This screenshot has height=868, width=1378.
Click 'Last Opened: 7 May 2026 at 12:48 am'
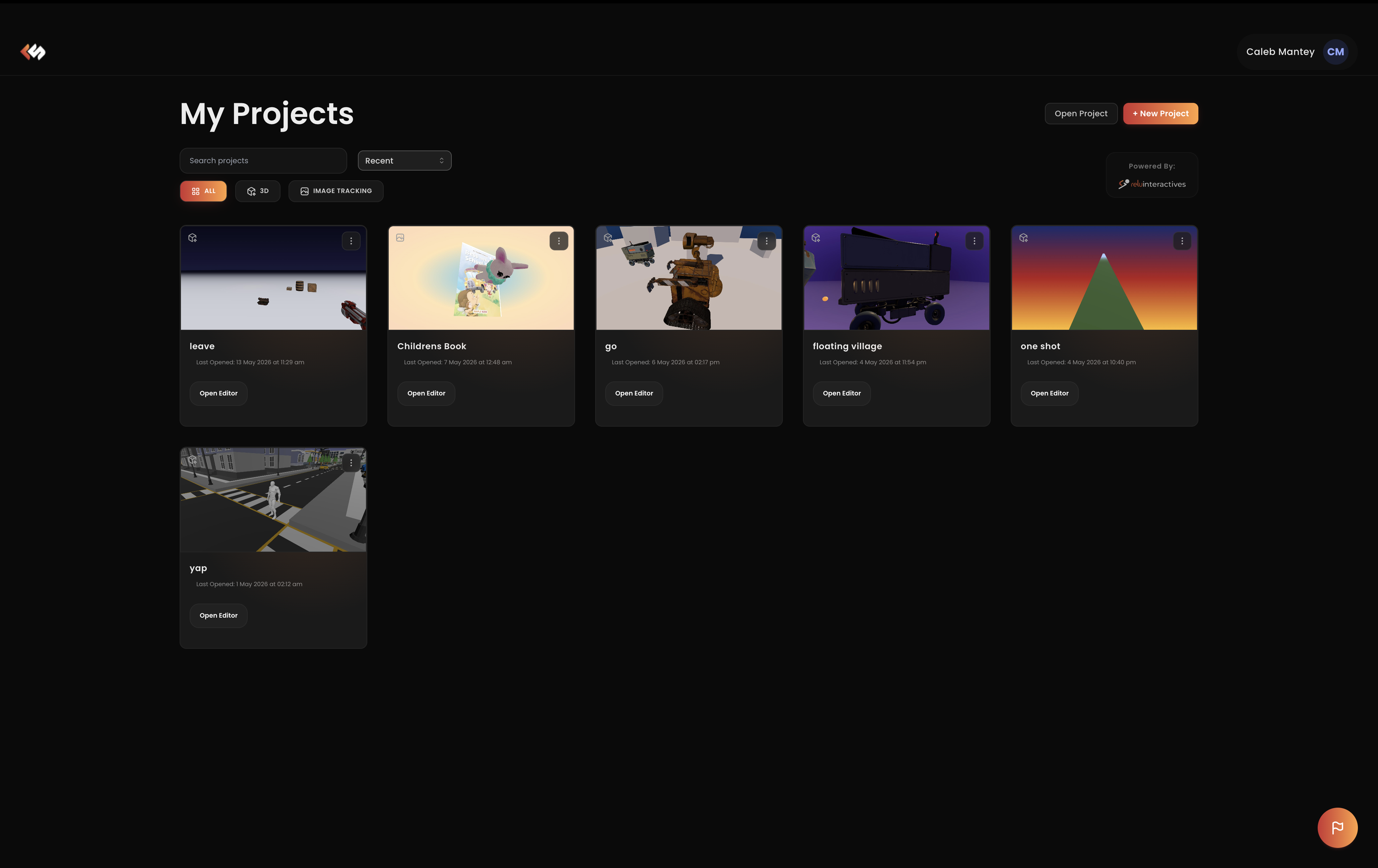[x=458, y=362]
